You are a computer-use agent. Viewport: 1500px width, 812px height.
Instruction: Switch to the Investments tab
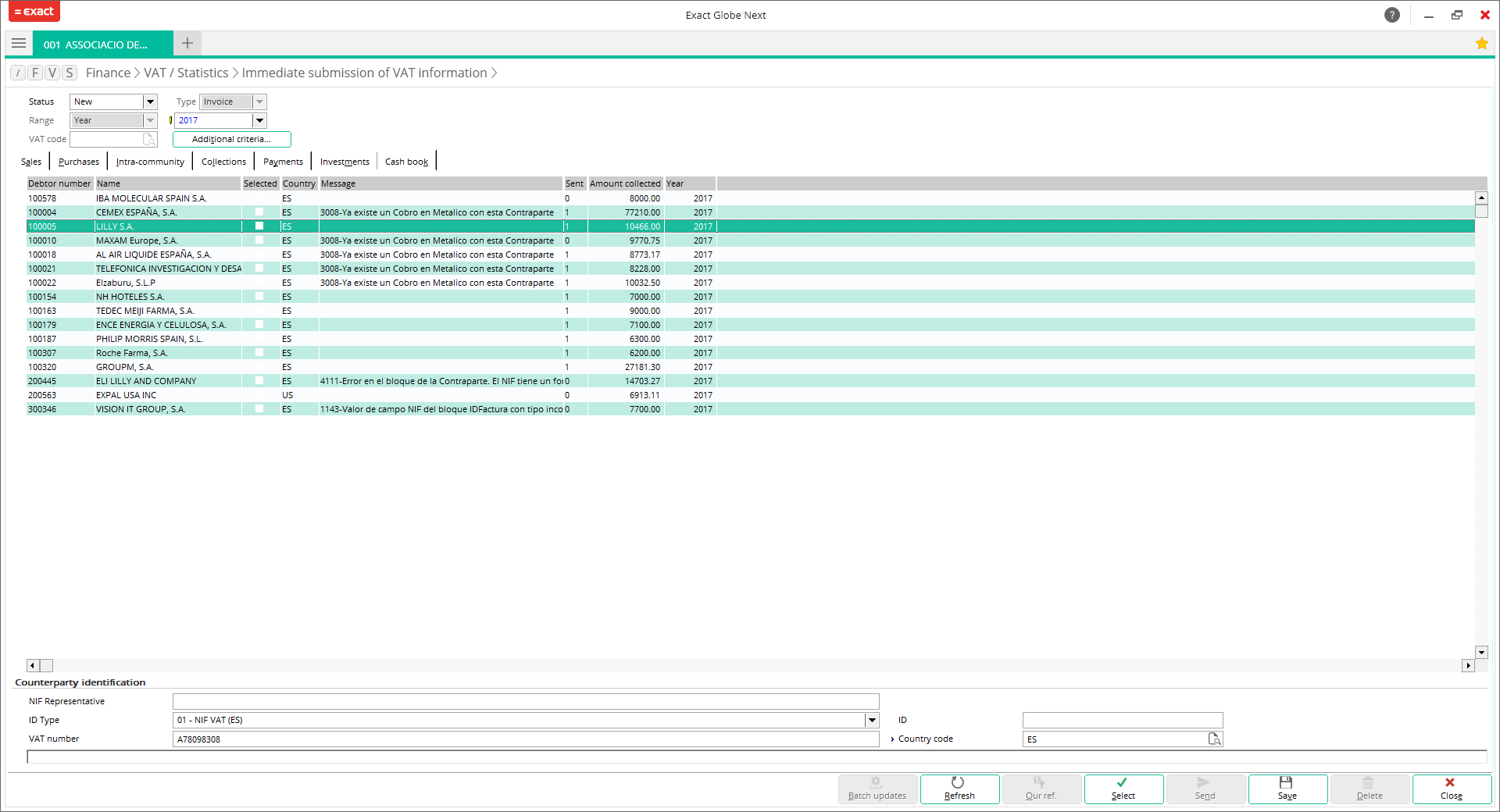click(x=345, y=162)
